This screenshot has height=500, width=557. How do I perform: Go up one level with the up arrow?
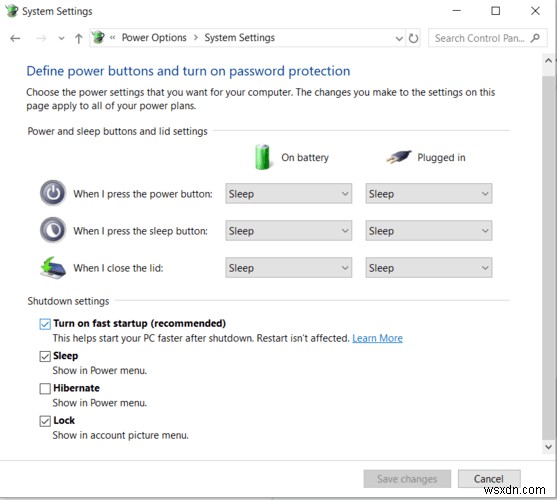(79, 38)
